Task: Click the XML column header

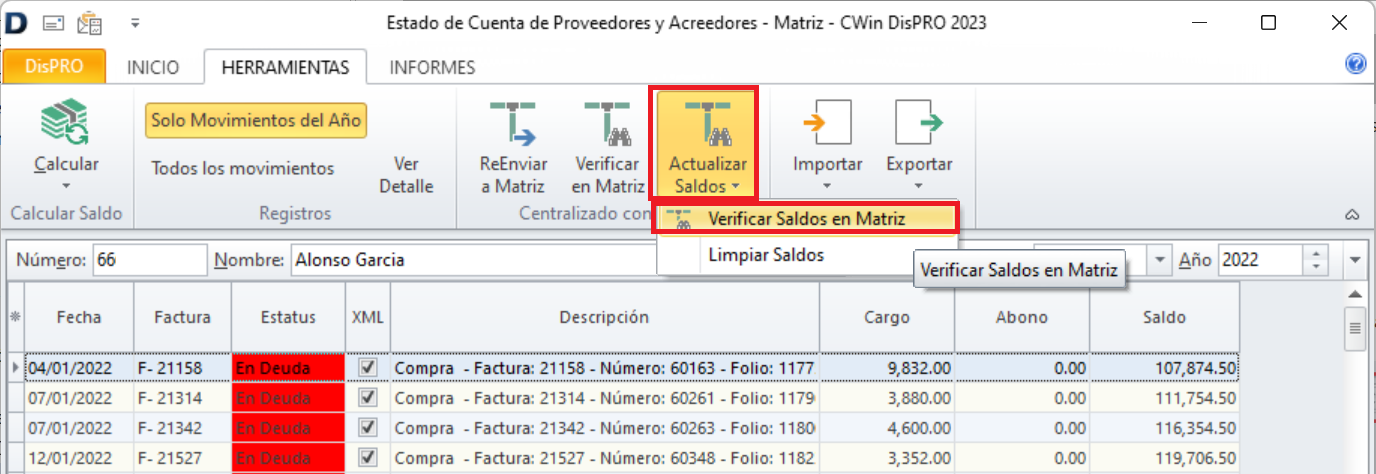Action: click(368, 317)
